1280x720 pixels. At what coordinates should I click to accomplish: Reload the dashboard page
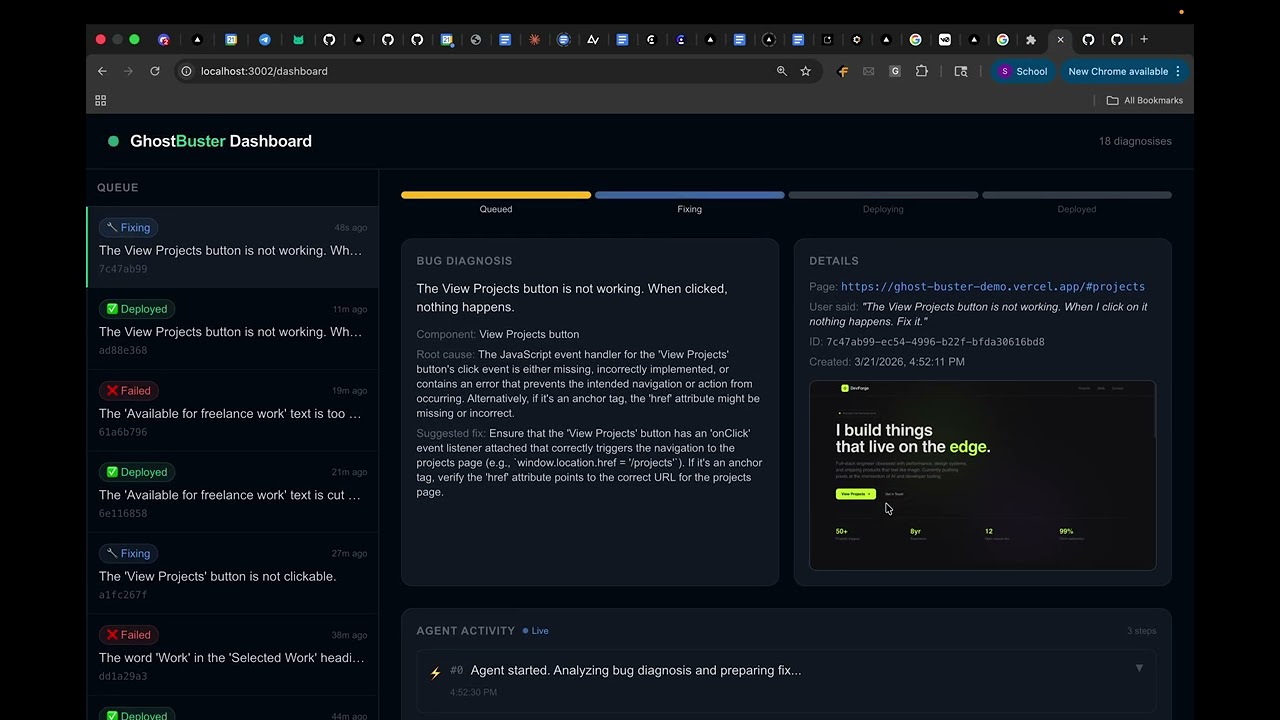click(155, 71)
